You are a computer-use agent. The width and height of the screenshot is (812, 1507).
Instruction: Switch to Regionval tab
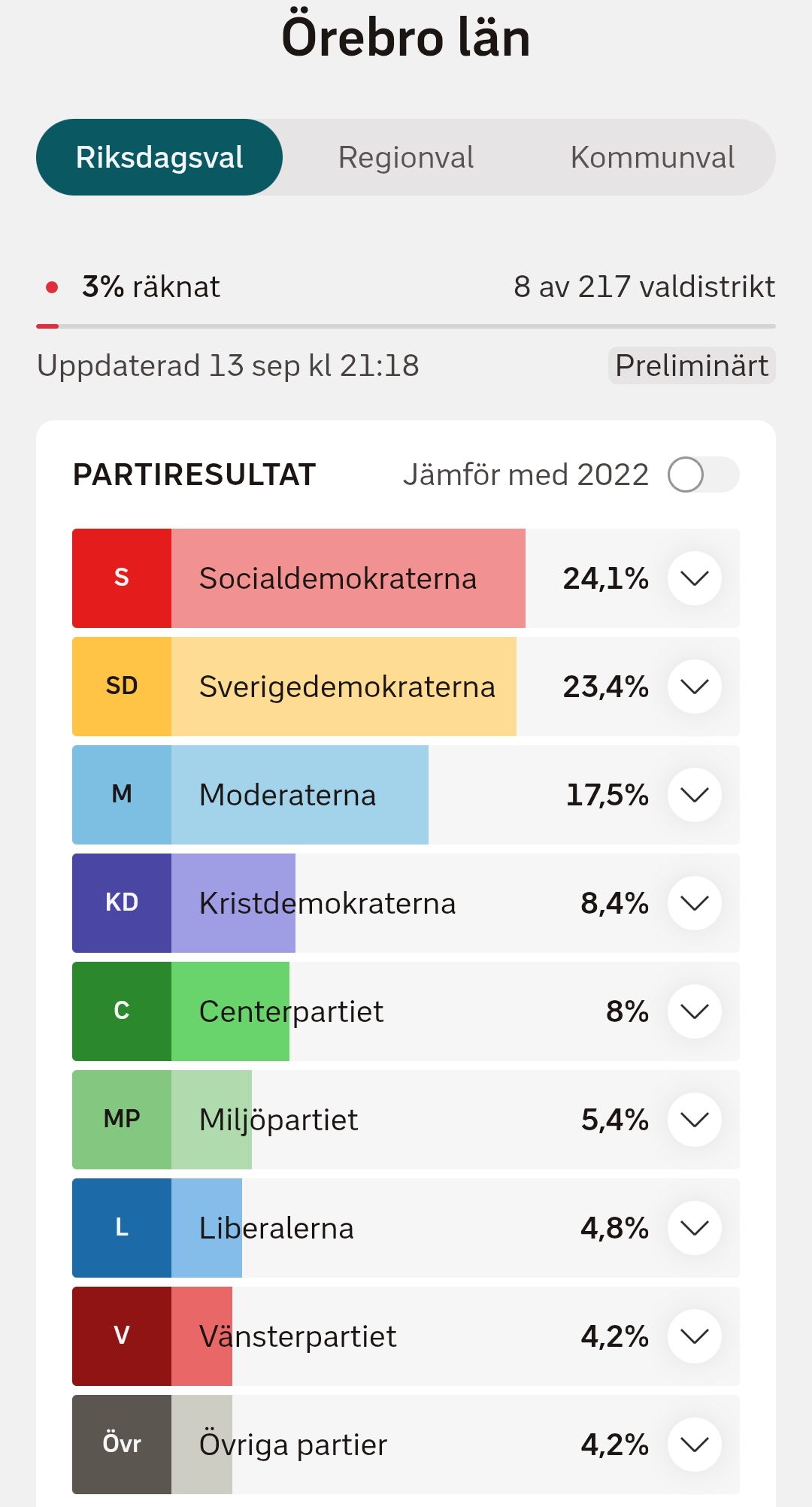click(x=406, y=157)
